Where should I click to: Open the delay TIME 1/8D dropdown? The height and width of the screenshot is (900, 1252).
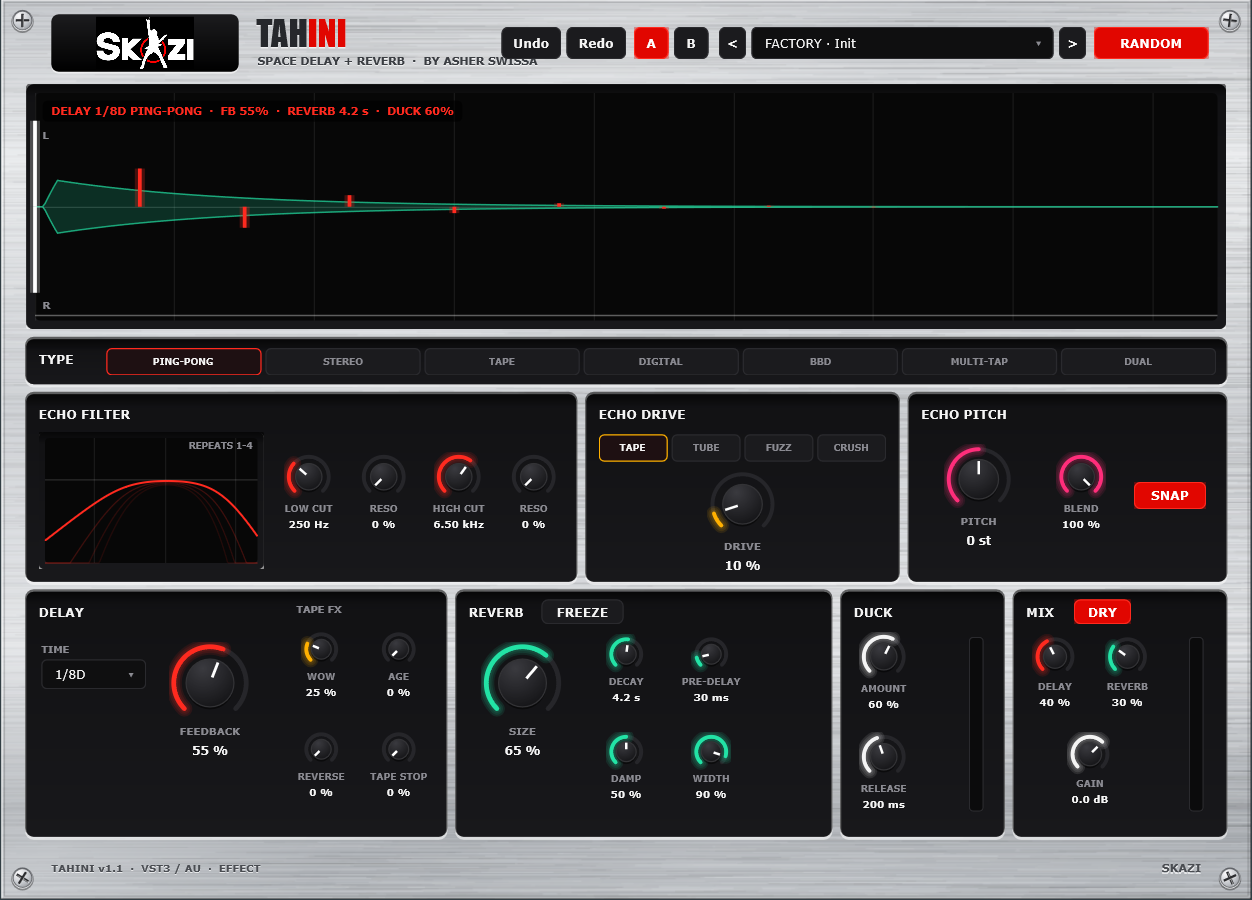click(x=93, y=674)
